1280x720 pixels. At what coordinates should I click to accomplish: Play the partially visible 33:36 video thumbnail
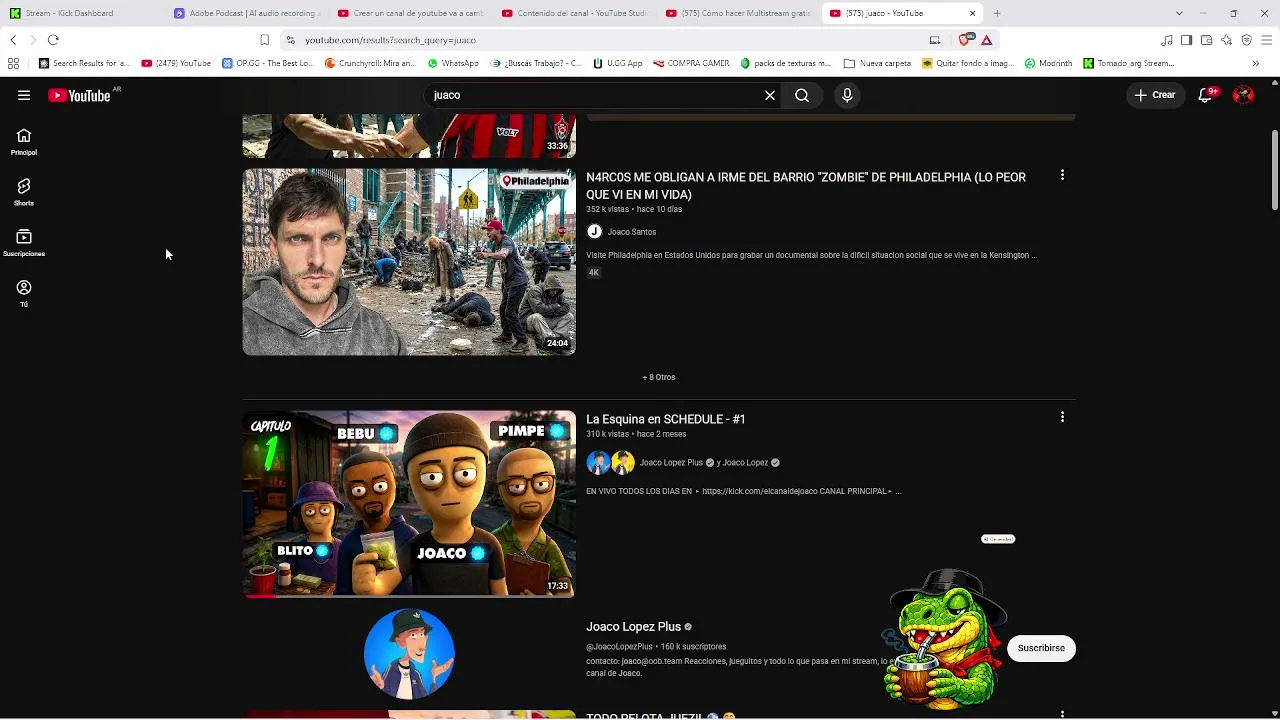point(409,136)
